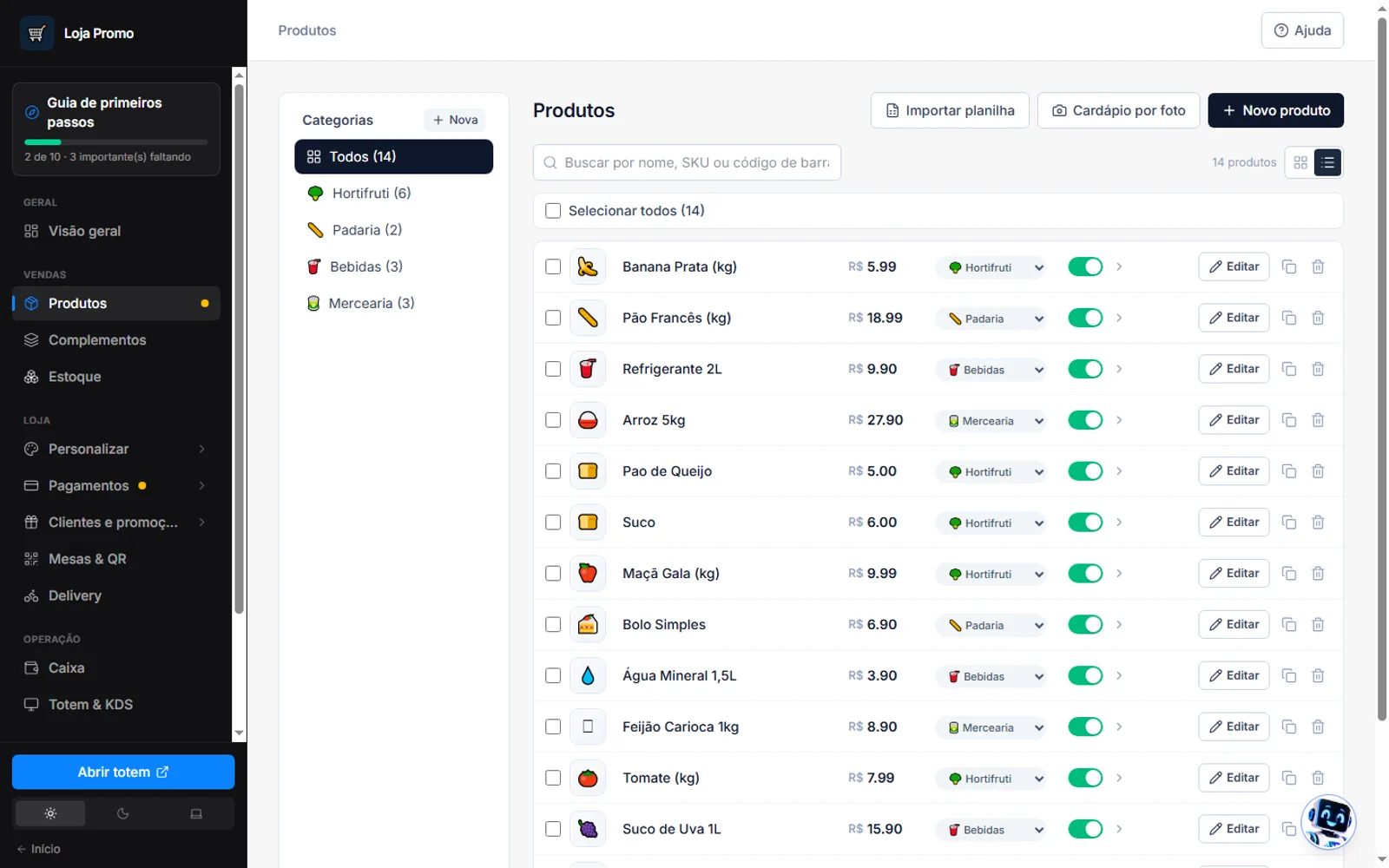
Task: Select dark theme moon icon
Action: point(123,813)
